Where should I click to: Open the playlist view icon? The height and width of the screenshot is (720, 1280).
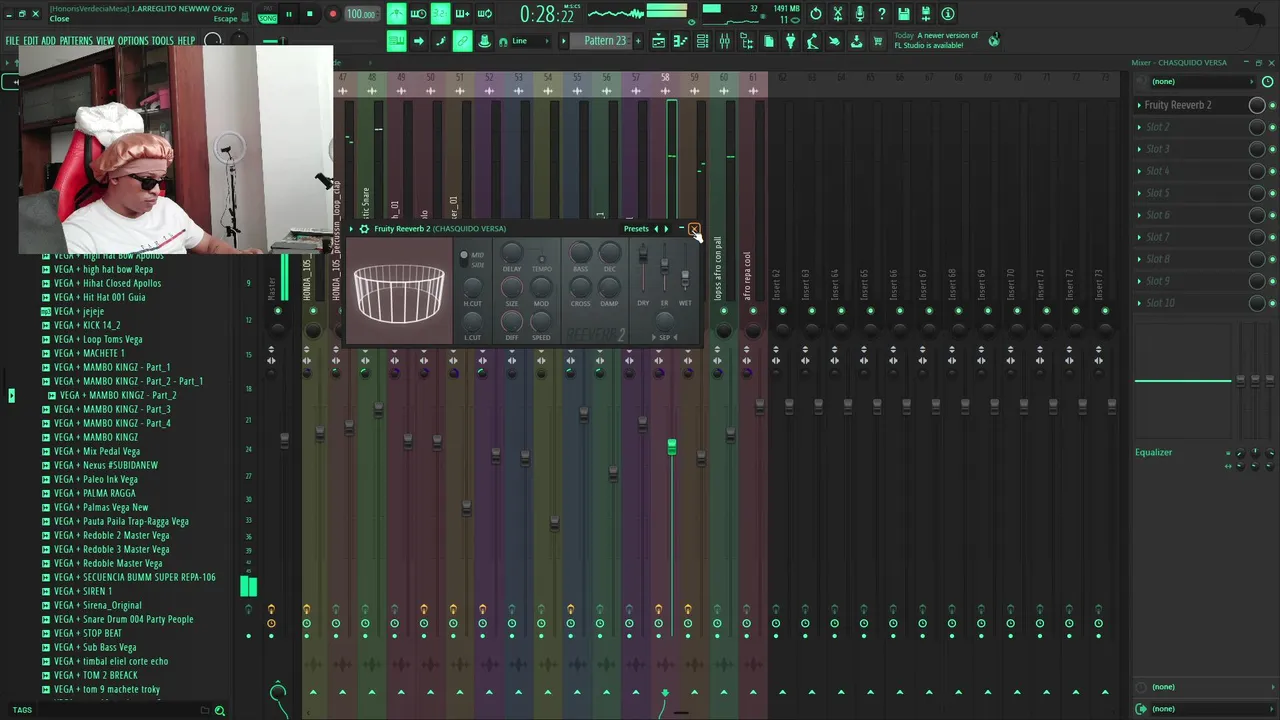[659, 41]
